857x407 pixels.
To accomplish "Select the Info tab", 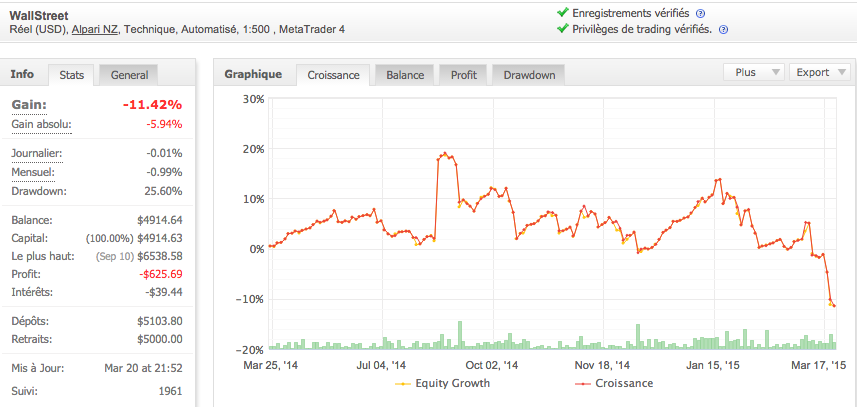I will tap(23, 74).
